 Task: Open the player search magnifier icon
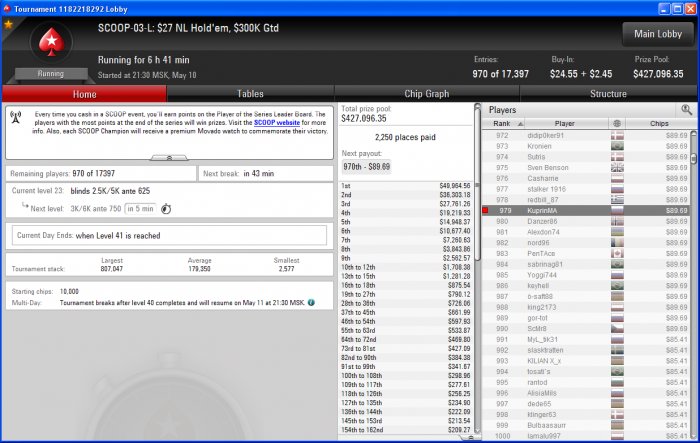(x=686, y=109)
